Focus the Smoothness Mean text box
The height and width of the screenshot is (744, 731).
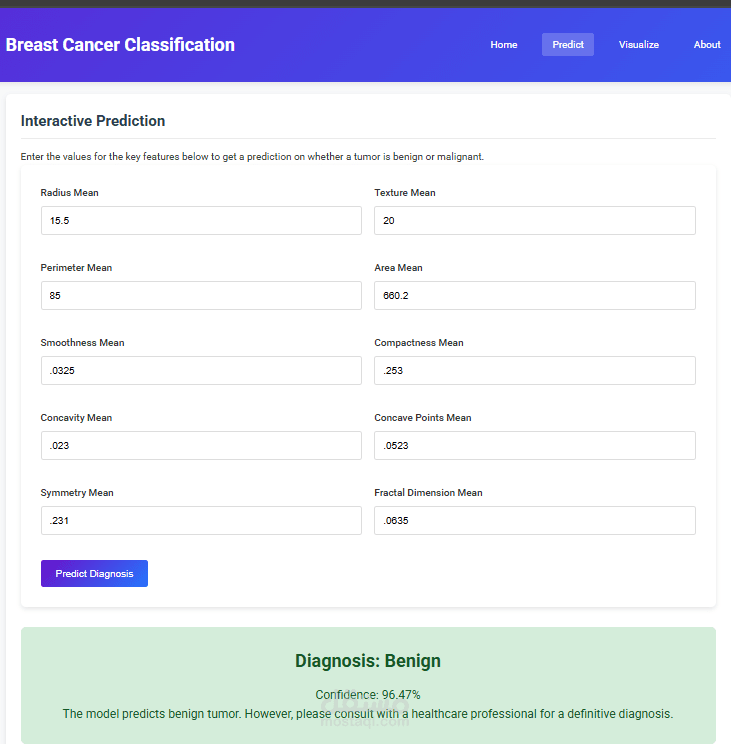tap(201, 371)
